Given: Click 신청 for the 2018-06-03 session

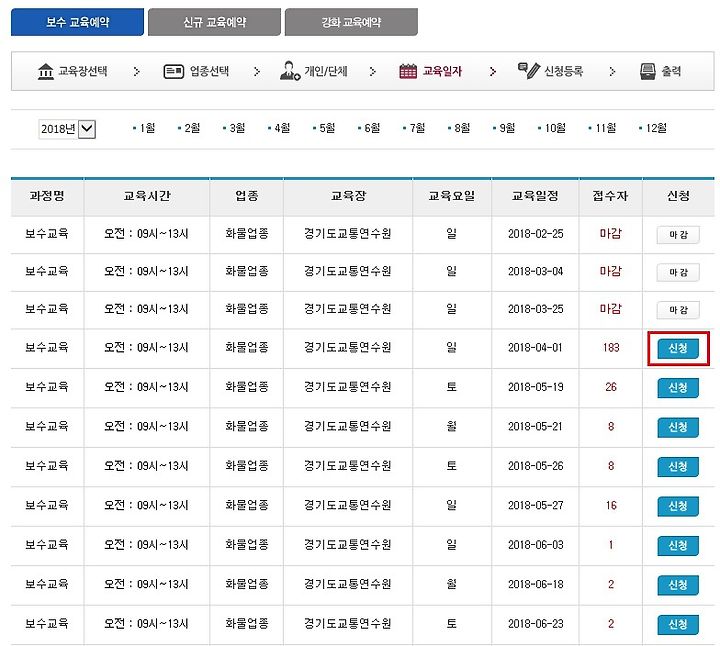Looking at the screenshot, I should tap(678, 546).
